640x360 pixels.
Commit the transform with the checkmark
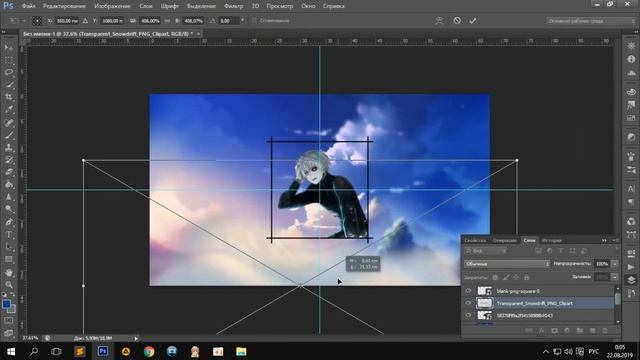tap(473, 20)
